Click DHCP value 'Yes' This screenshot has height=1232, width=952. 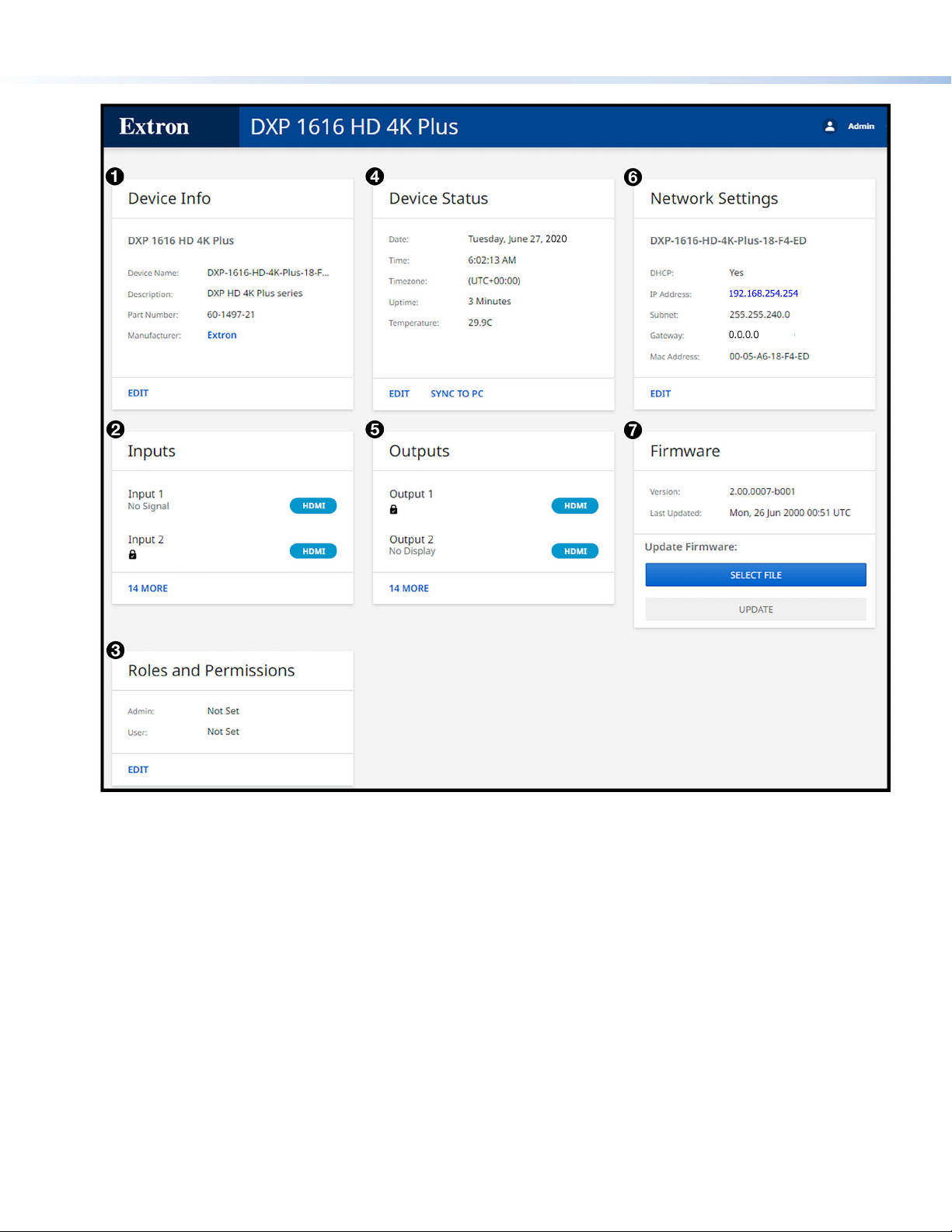click(737, 273)
